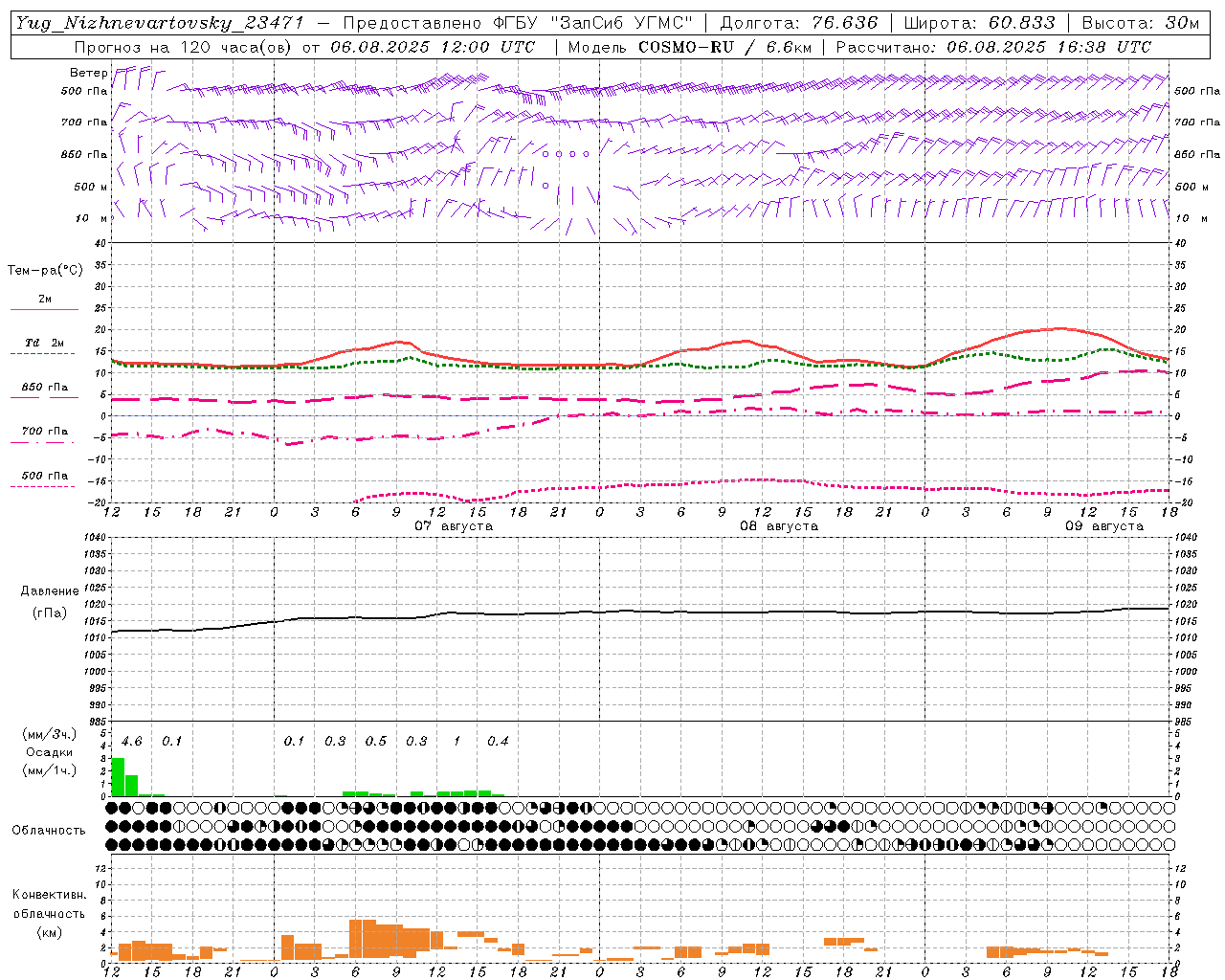Viewport: 1225px width, 980px height.
Task: Click the 0.5 precipitation total value
Action: point(376,742)
